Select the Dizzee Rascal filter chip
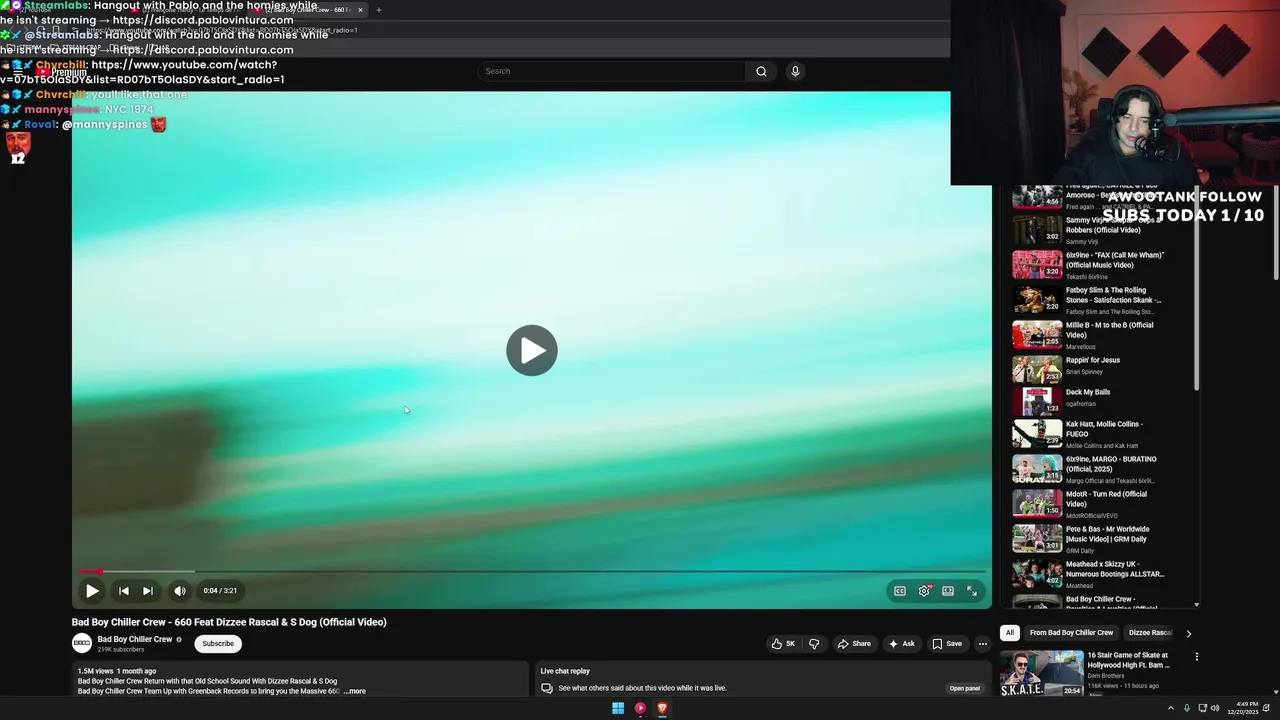 tap(1150, 633)
